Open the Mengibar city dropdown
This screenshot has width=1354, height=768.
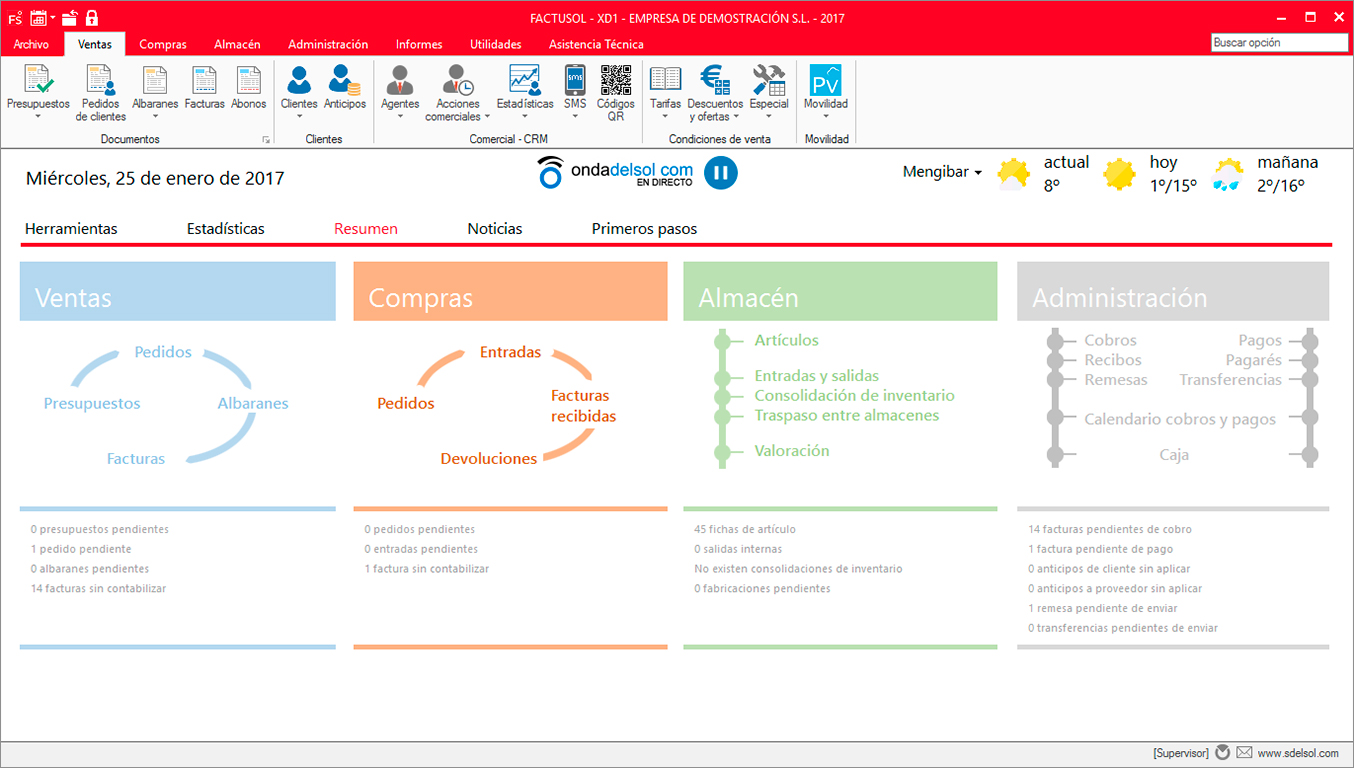(942, 172)
